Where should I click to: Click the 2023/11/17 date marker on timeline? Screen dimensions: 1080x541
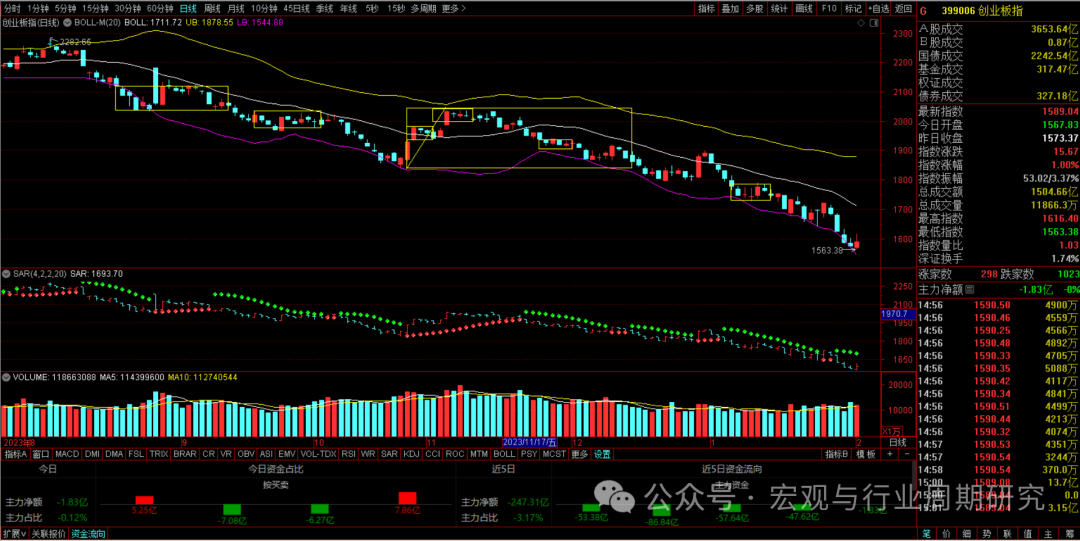534,441
